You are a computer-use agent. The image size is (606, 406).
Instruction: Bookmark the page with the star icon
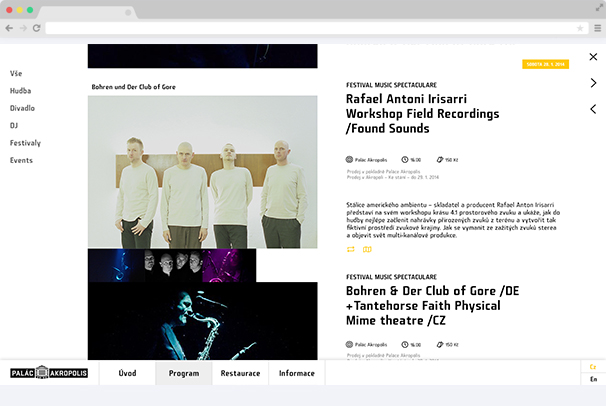pos(580,28)
